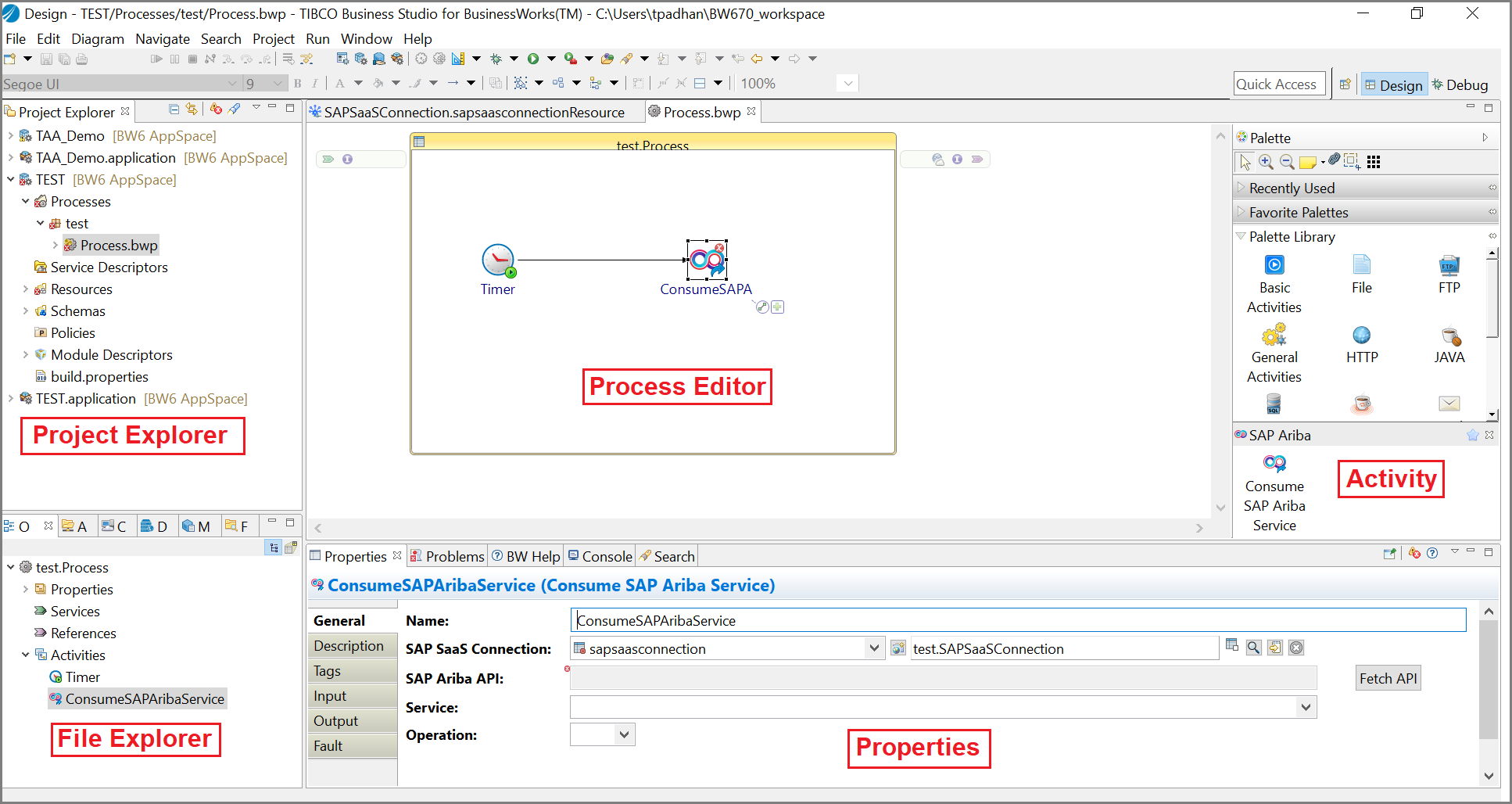This screenshot has height=804, width=1512.
Task: Click the Quick Access field
Action: click(1279, 84)
